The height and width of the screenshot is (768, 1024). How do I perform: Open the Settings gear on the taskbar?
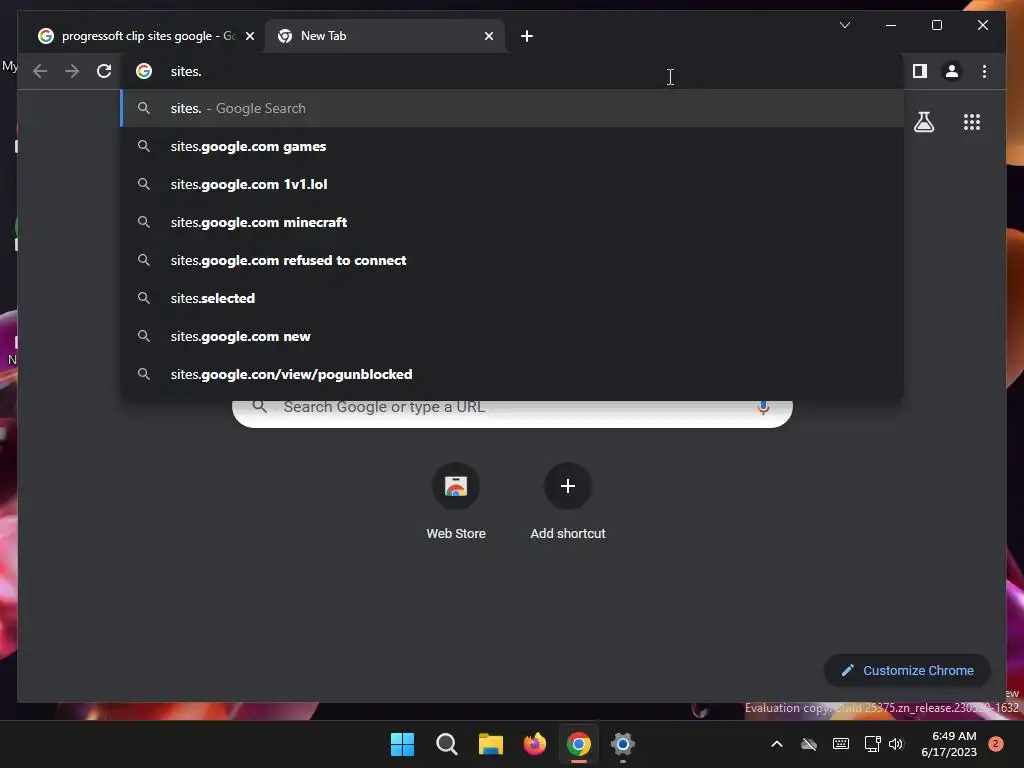[622, 744]
